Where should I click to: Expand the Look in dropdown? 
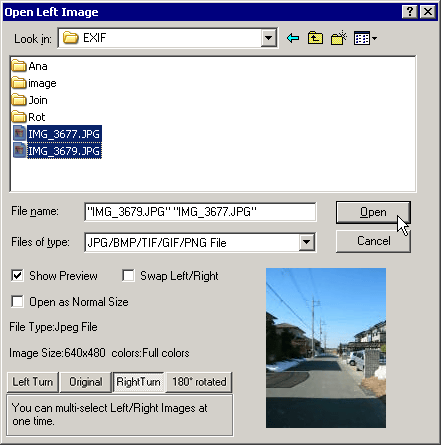[268, 38]
